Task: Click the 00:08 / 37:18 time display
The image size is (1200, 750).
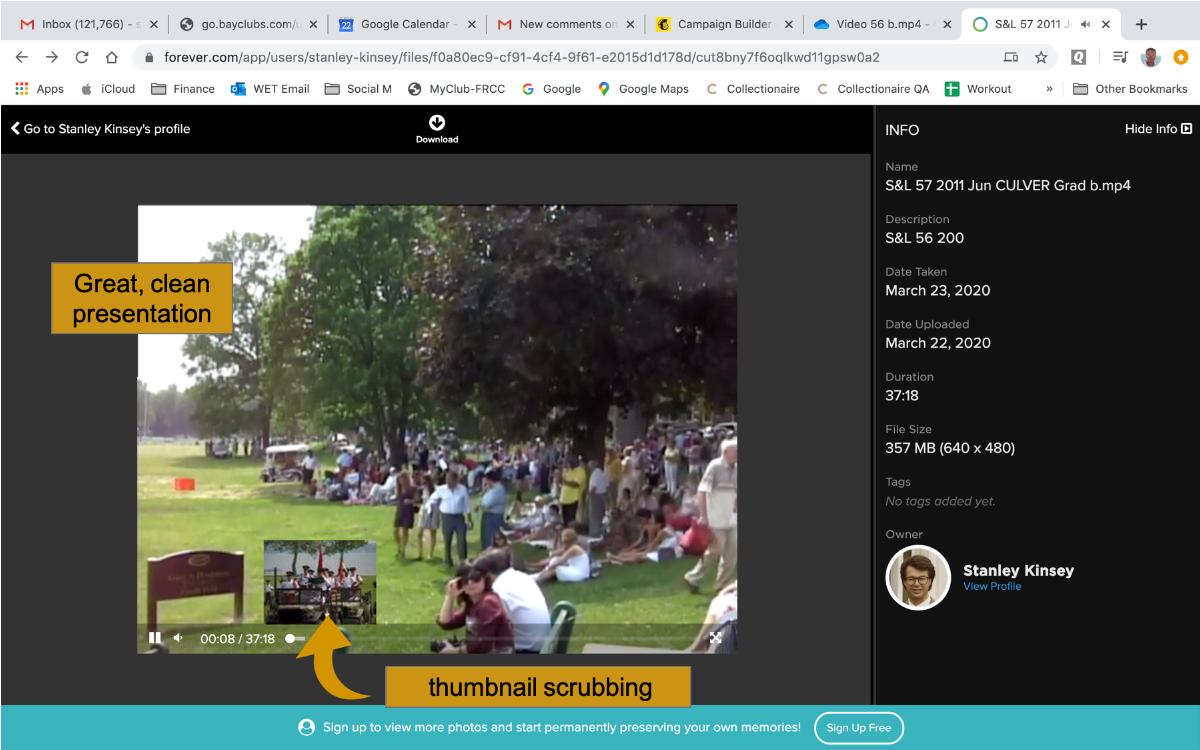Action: (x=237, y=639)
